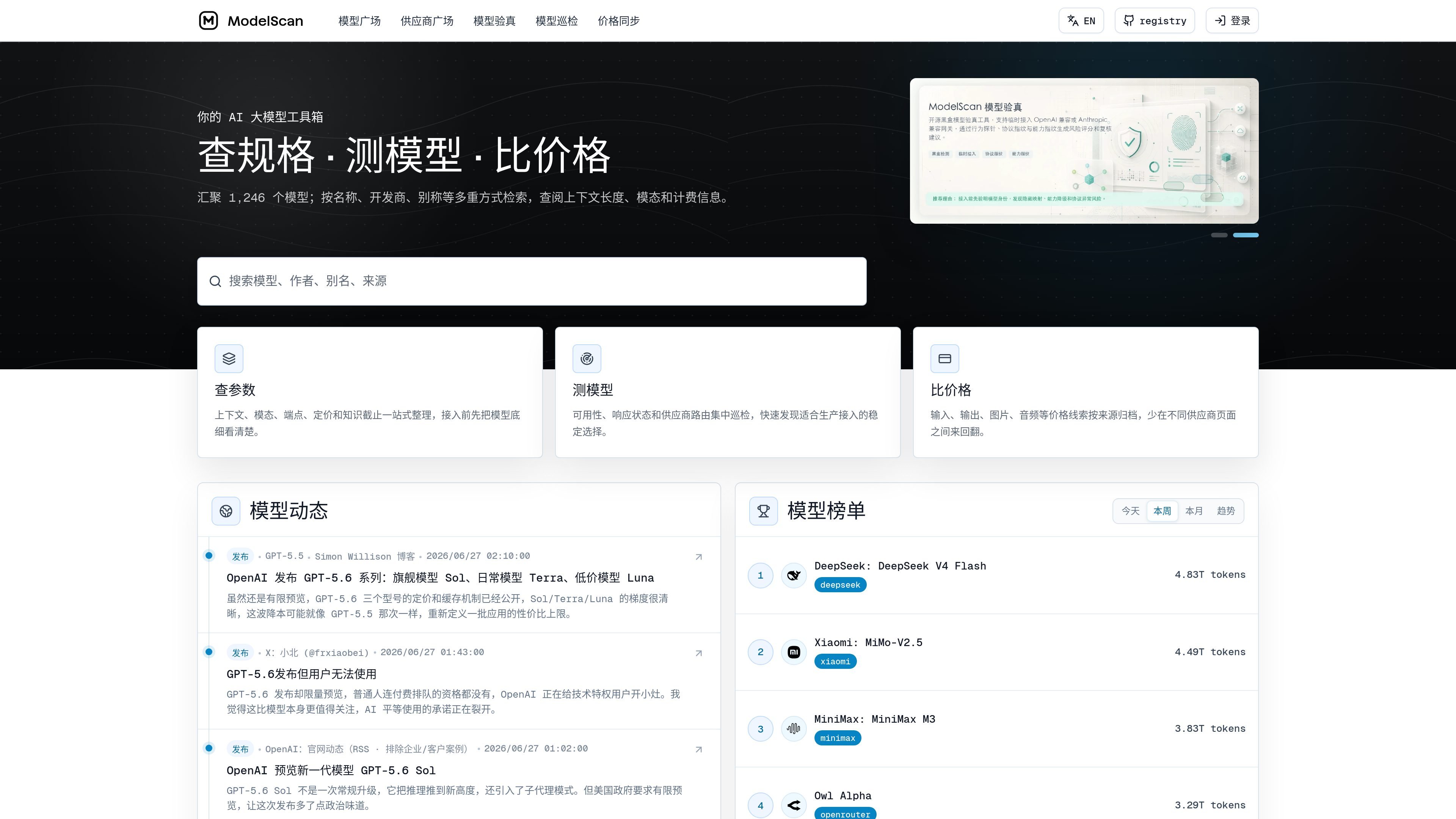Open headline GPT-5.6发布但用户无法使用
This screenshot has width=1456, height=819.
pyautogui.click(x=301, y=674)
